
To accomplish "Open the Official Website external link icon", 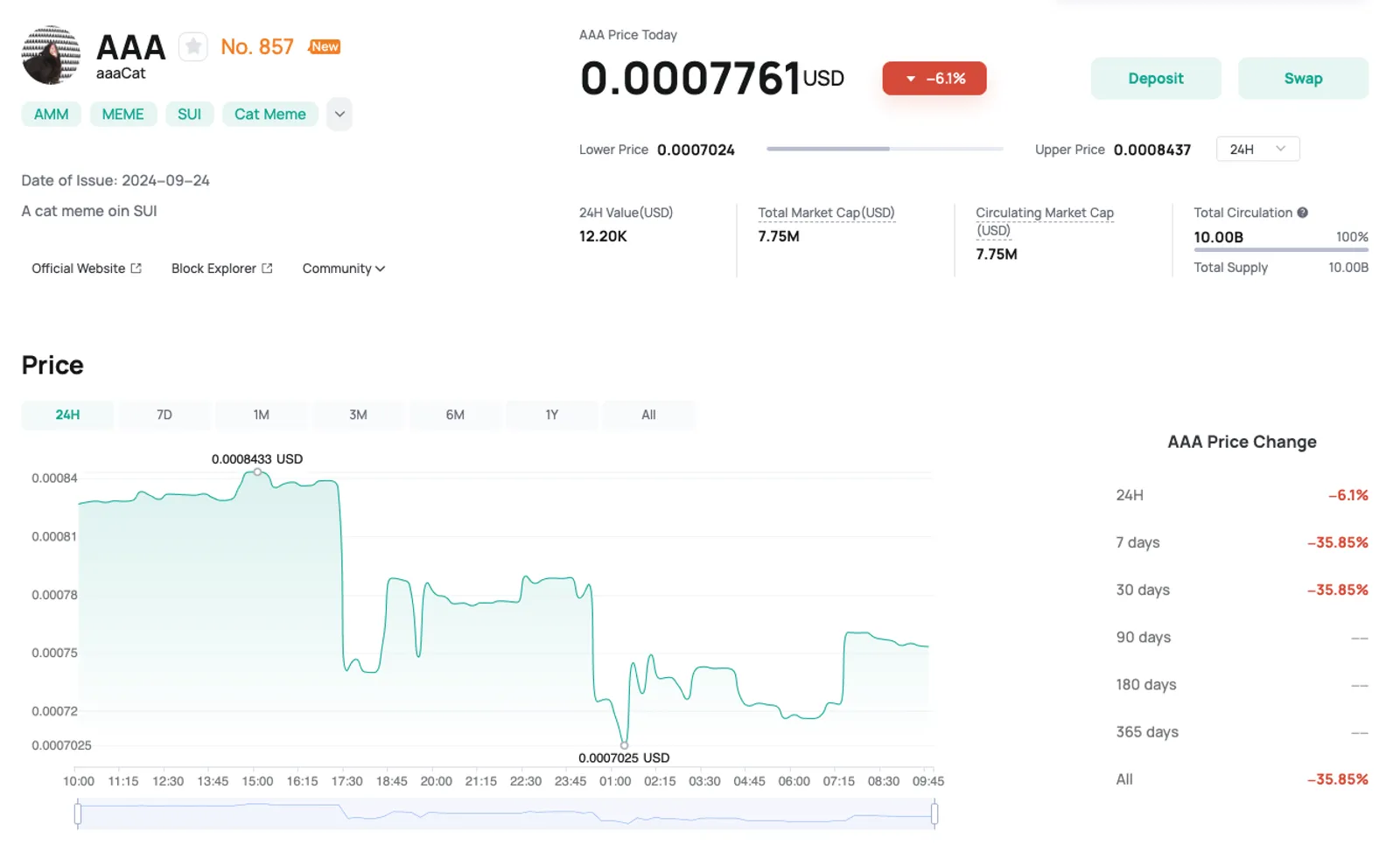I will 136,269.
